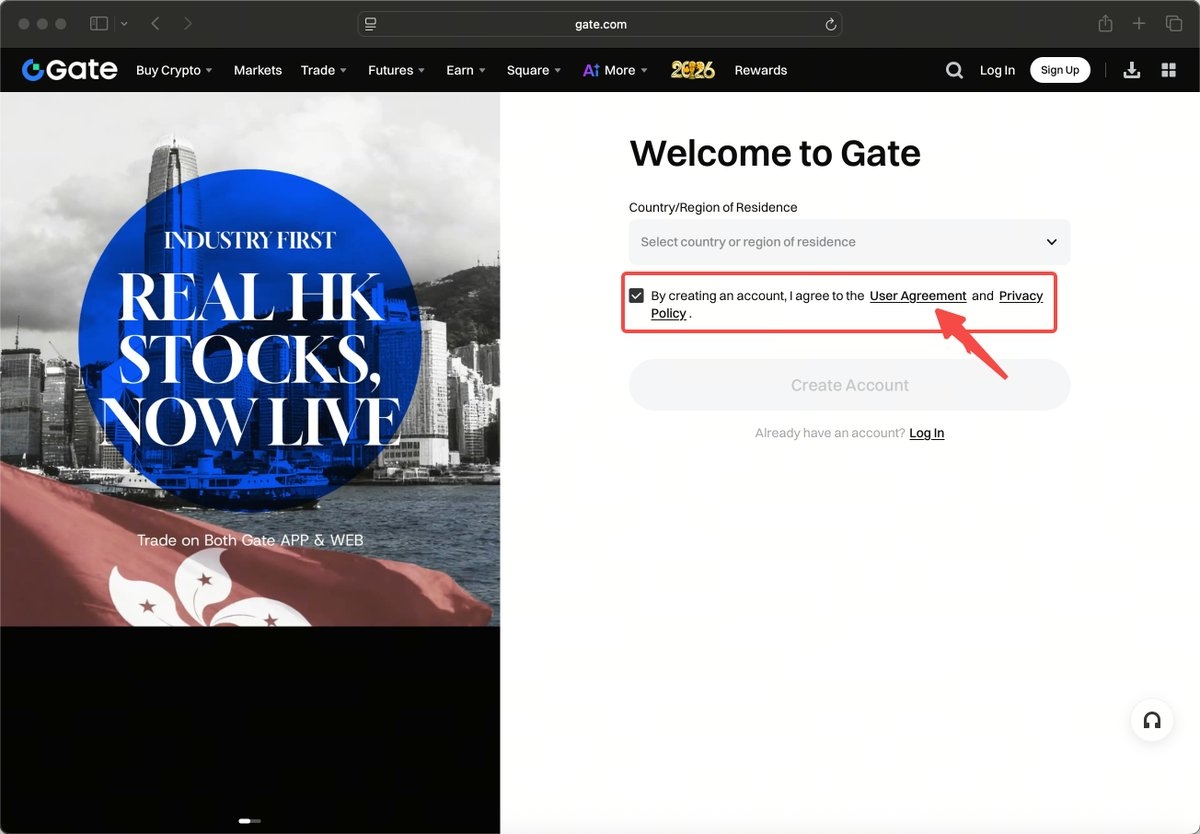Click the Gate logo in navbar

[x=70, y=70]
